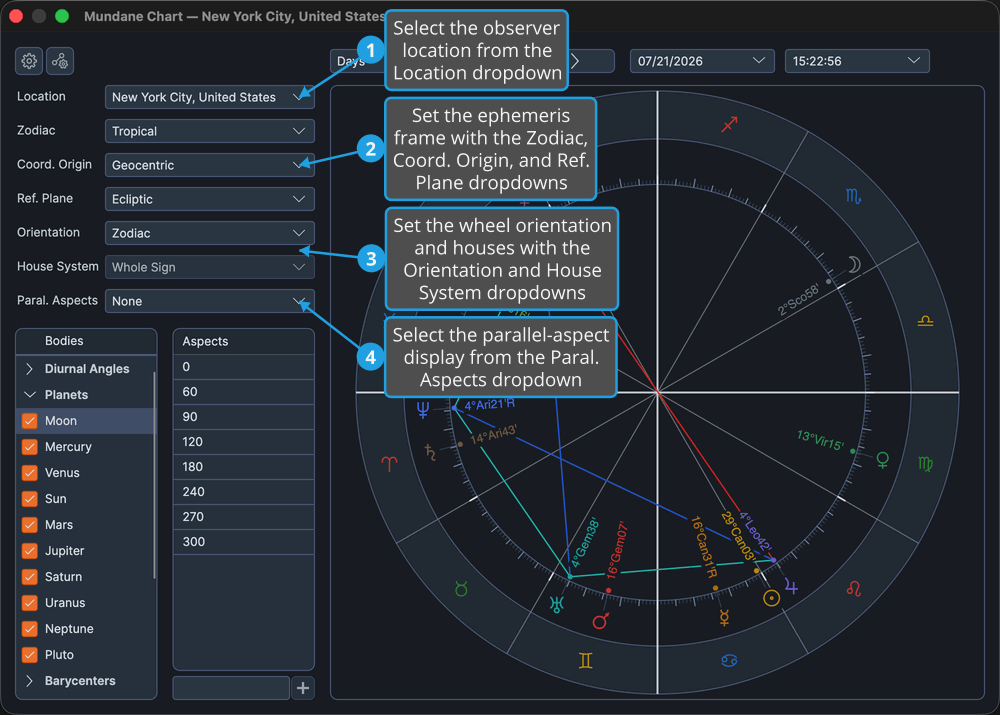Image resolution: width=1000 pixels, height=715 pixels.
Task: Open the Zodiac dropdown set to Tropical
Action: [x=210, y=131]
